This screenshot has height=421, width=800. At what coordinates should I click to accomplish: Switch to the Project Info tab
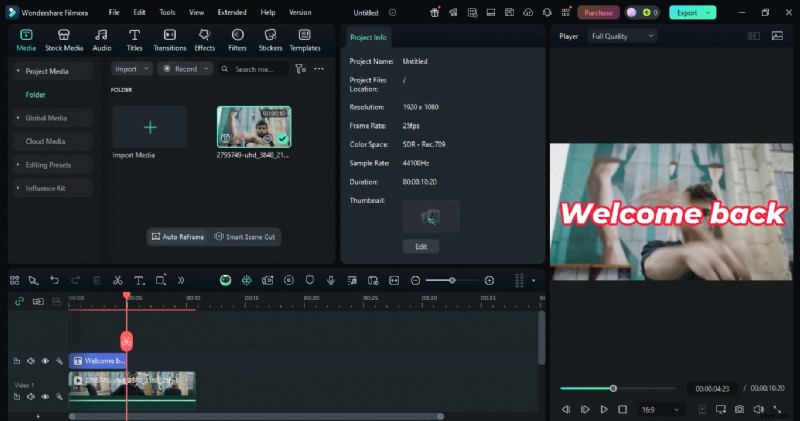[x=369, y=37]
